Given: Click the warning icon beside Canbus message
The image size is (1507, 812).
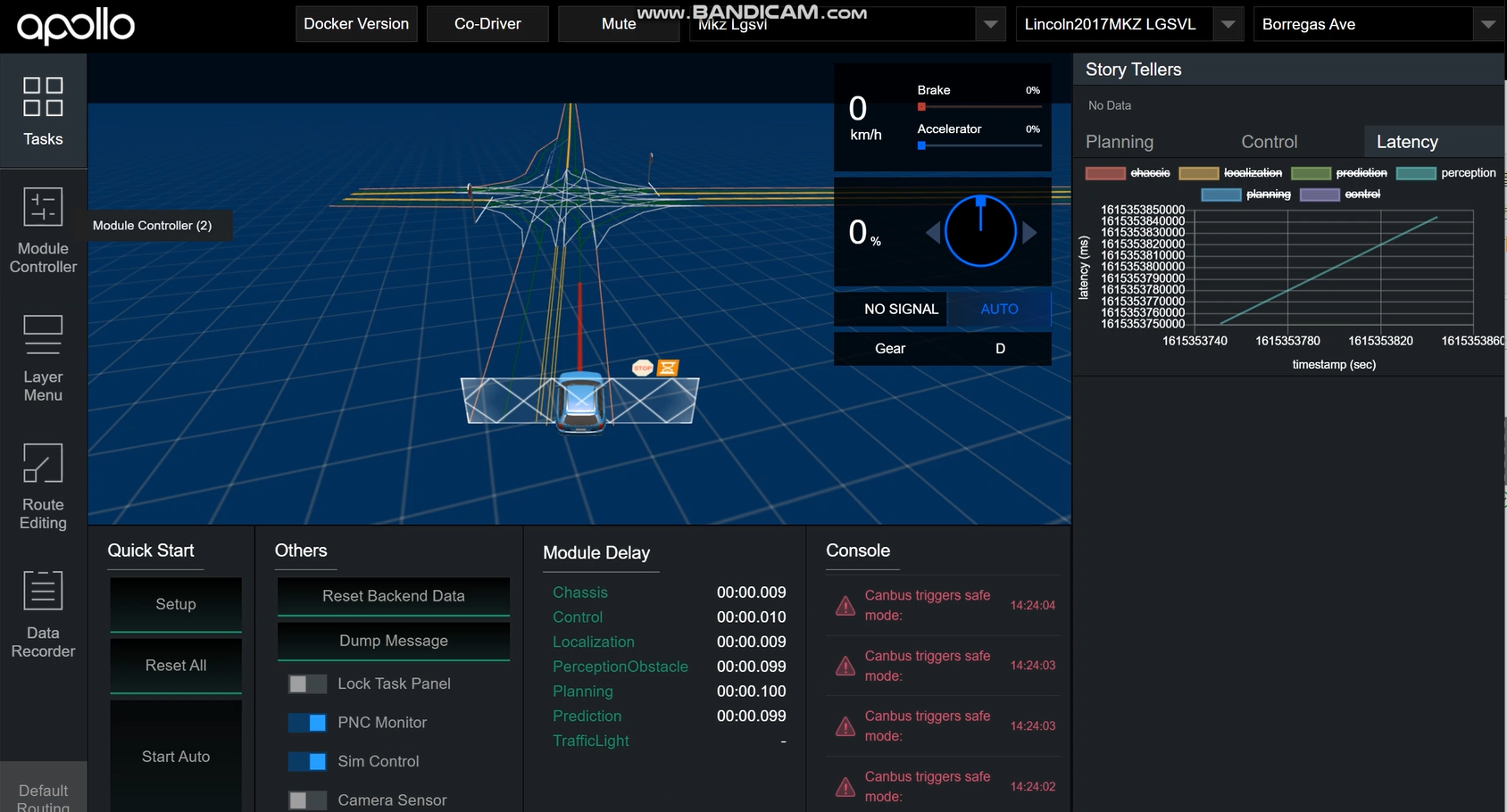Looking at the screenshot, I should (845, 606).
